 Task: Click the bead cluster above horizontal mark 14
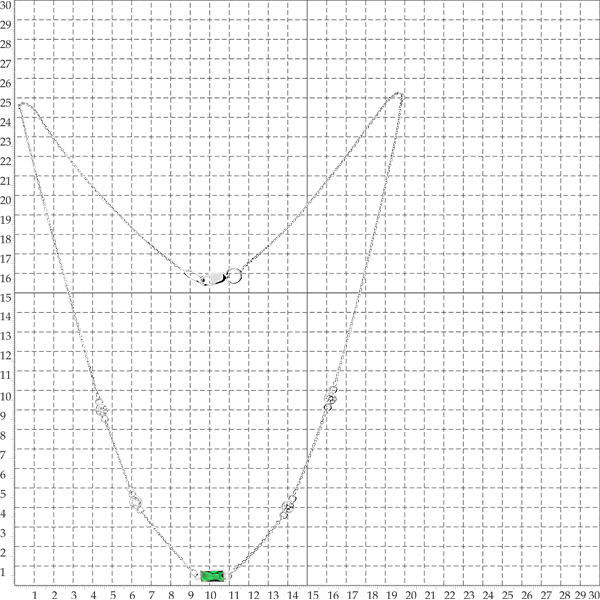click(x=288, y=507)
